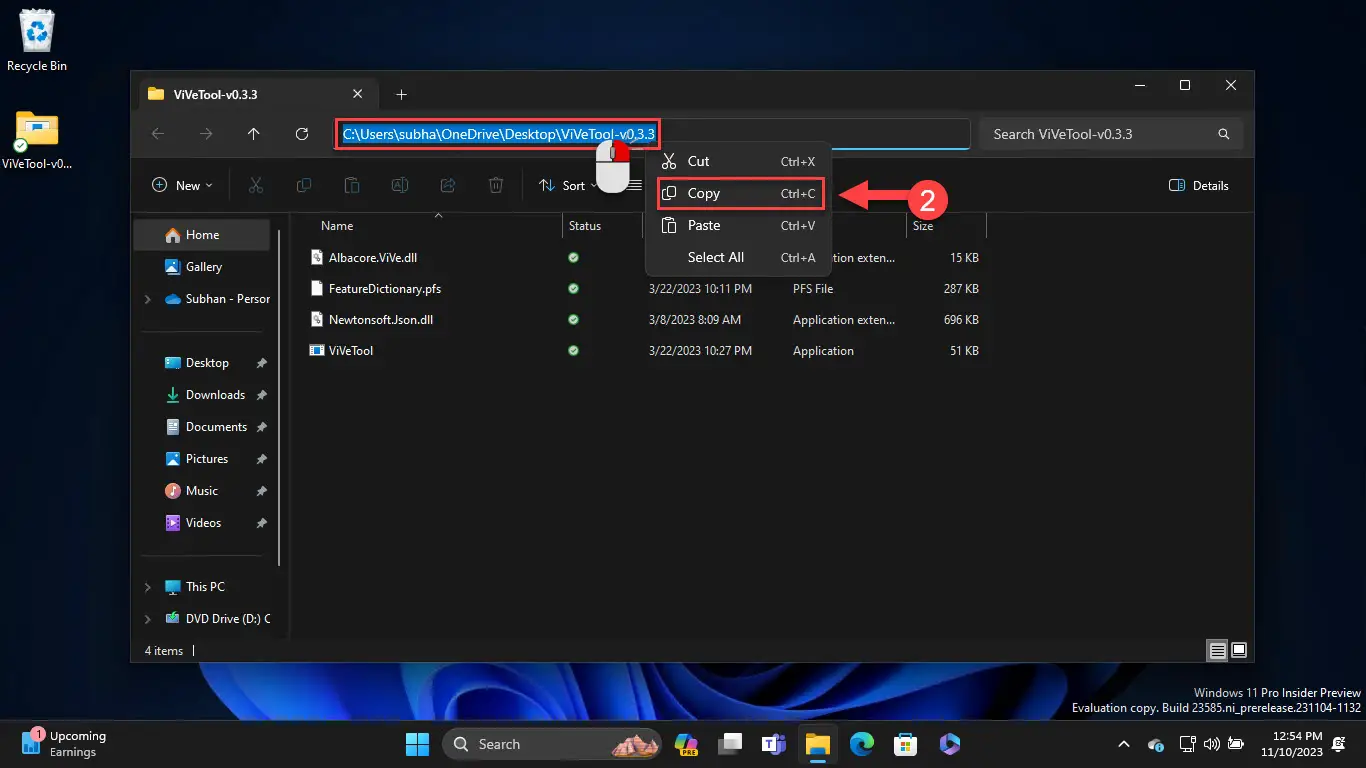The image size is (1366, 768).
Task: Click the Search ViVeTool-v0.3.3 box
Action: (1111, 134)
